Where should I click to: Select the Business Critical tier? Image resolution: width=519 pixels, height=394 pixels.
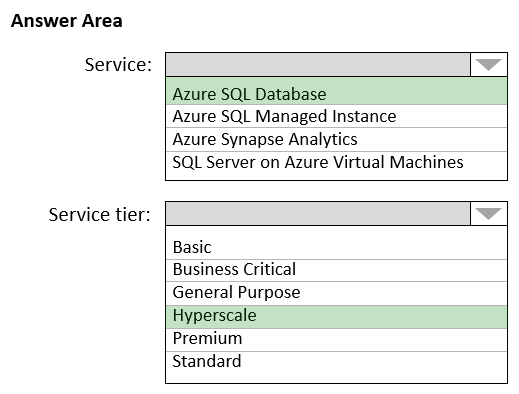pos(336,270)
